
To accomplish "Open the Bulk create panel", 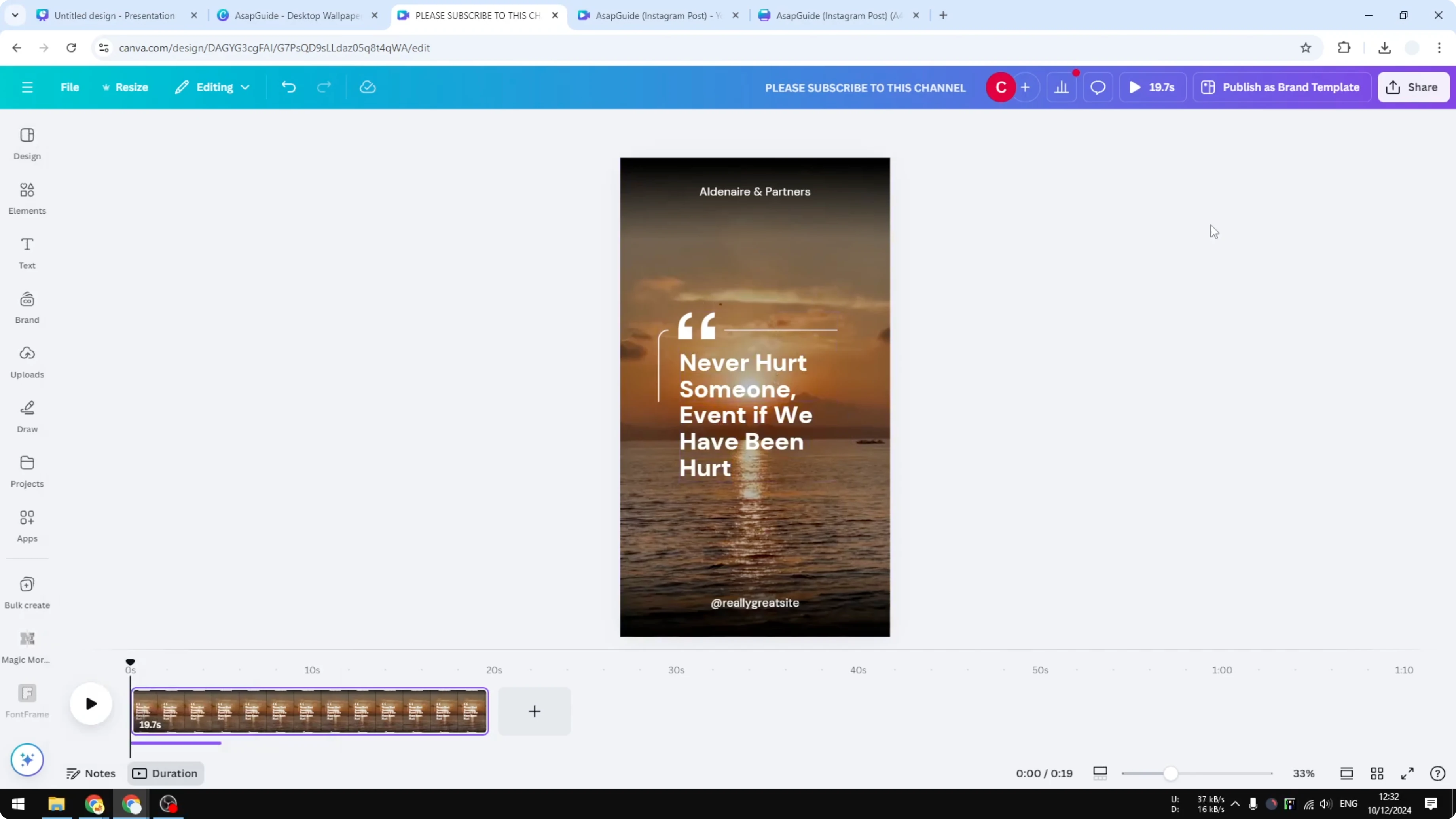I will [x=27, y=591].
